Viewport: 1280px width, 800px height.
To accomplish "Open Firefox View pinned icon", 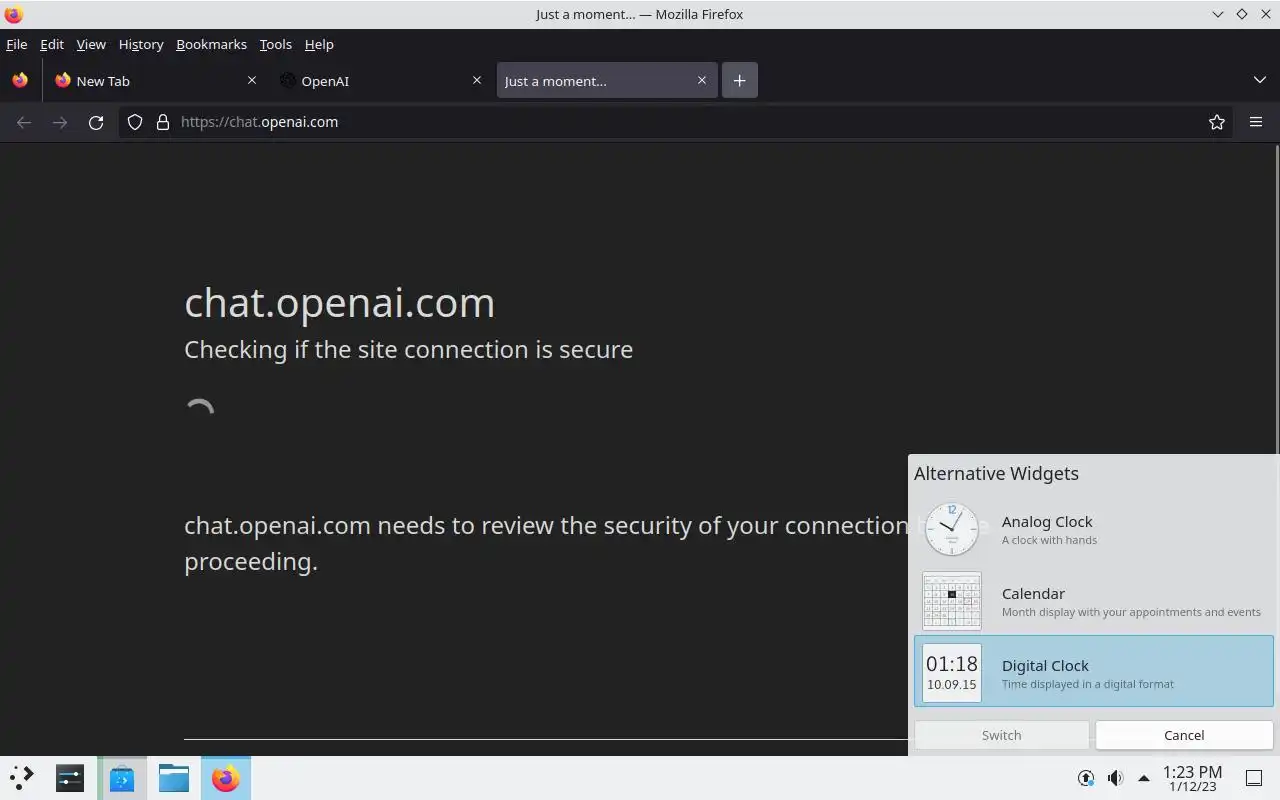I will click(20, 81).
